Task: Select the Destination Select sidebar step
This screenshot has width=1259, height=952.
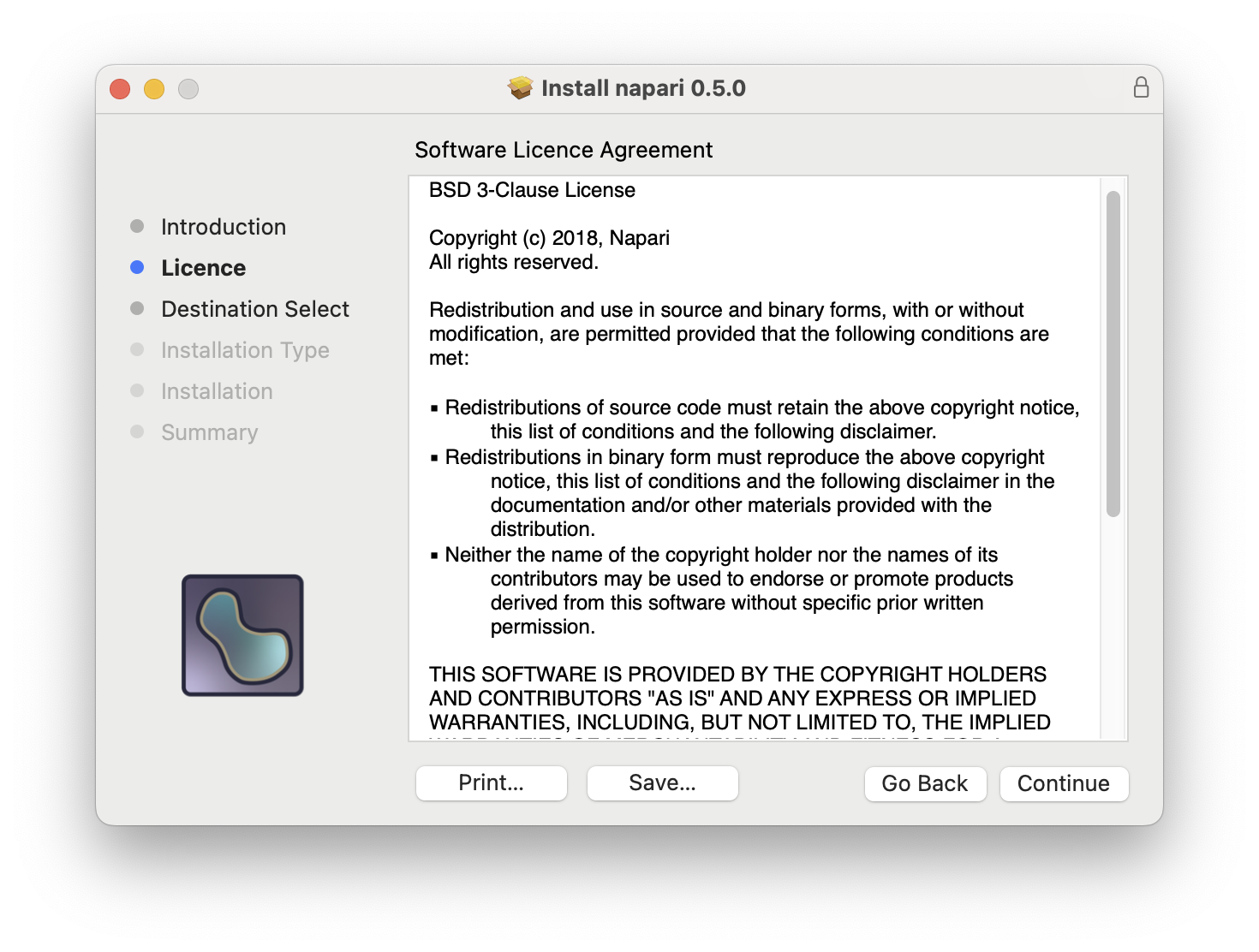Action: [x=254, y=309]
